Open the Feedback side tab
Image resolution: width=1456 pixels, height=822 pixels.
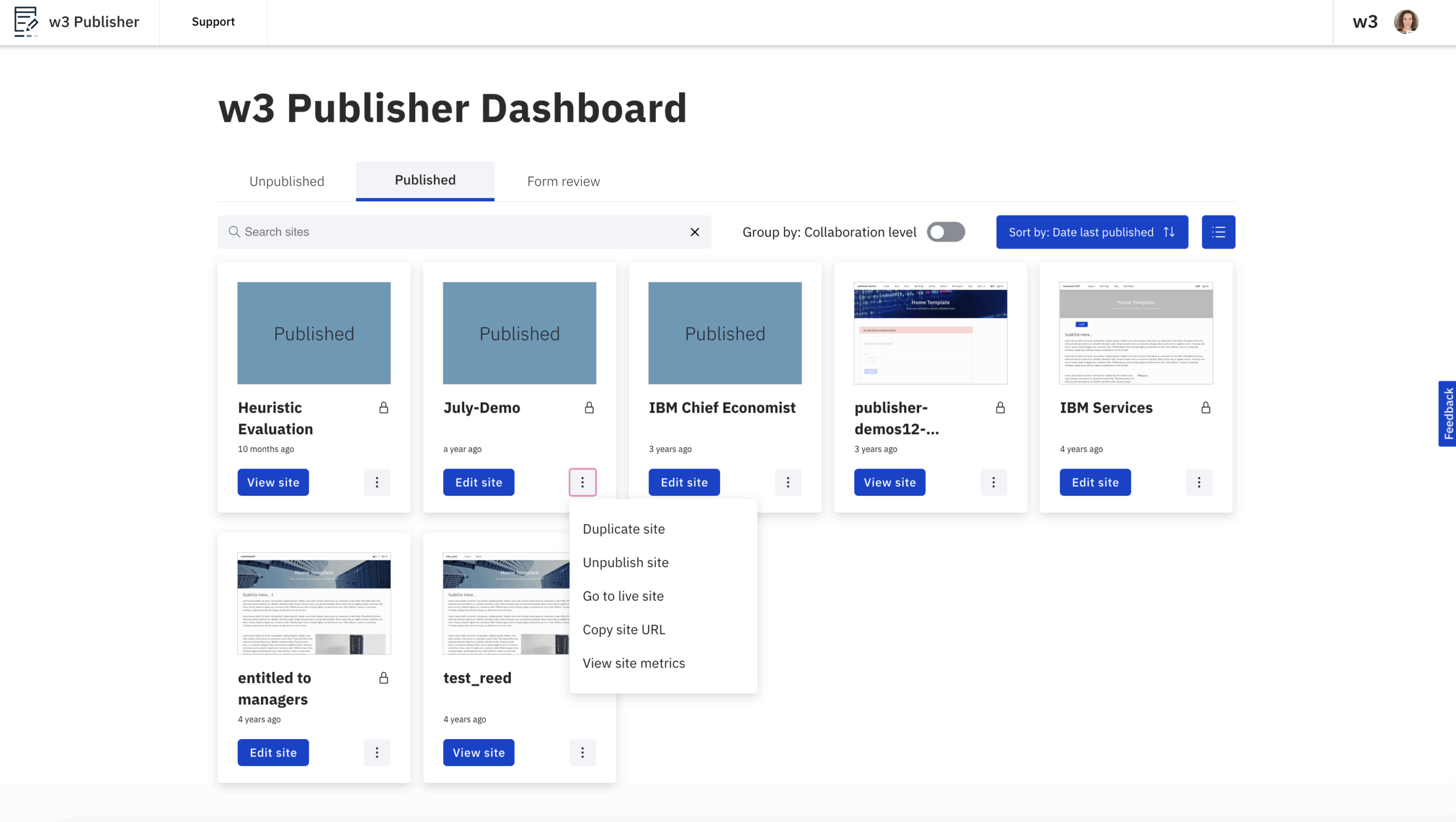[x=1447, y=413]
